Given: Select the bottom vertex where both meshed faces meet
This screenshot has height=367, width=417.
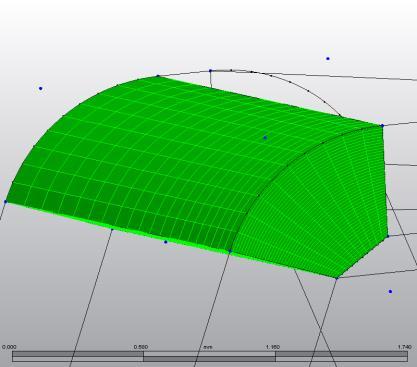Looking at the screenshot, I should click(230, 251).
